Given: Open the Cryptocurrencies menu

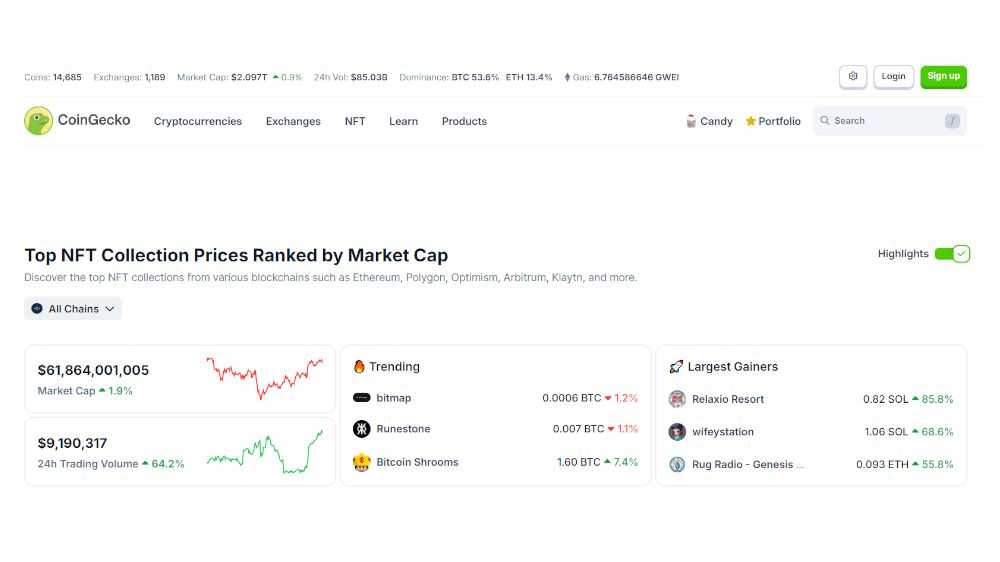Looking at the screenshot, I should point(198,121).
